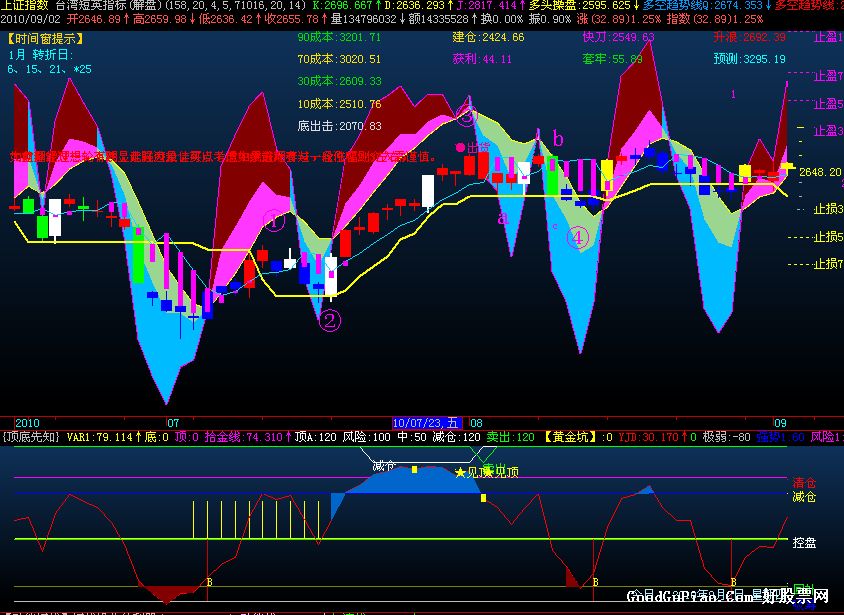
Task: Click the circled number 3 wave marker
Action: (x=467, y=115)
